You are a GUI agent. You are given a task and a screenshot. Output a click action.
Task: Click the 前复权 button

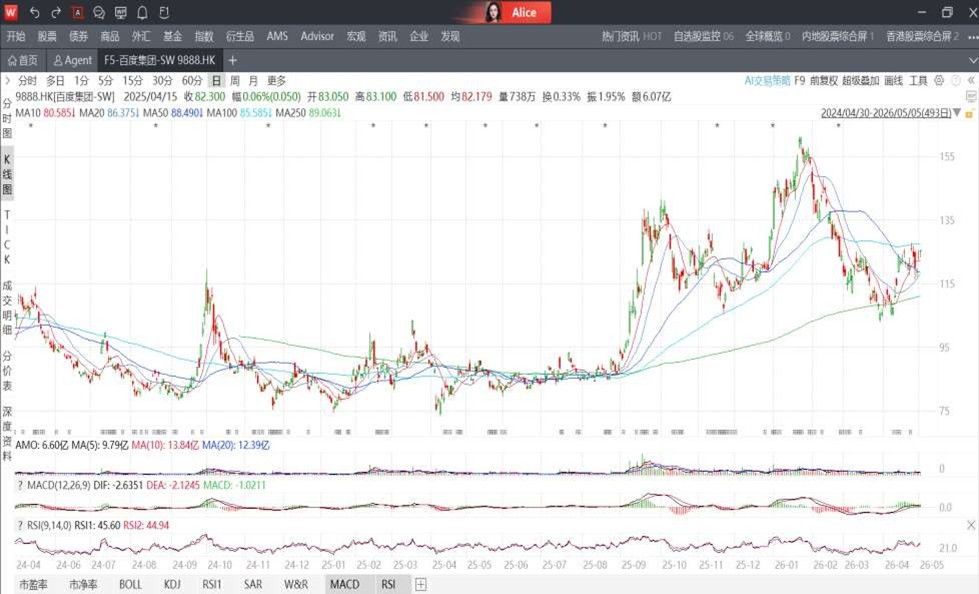[x=824, y=81]
